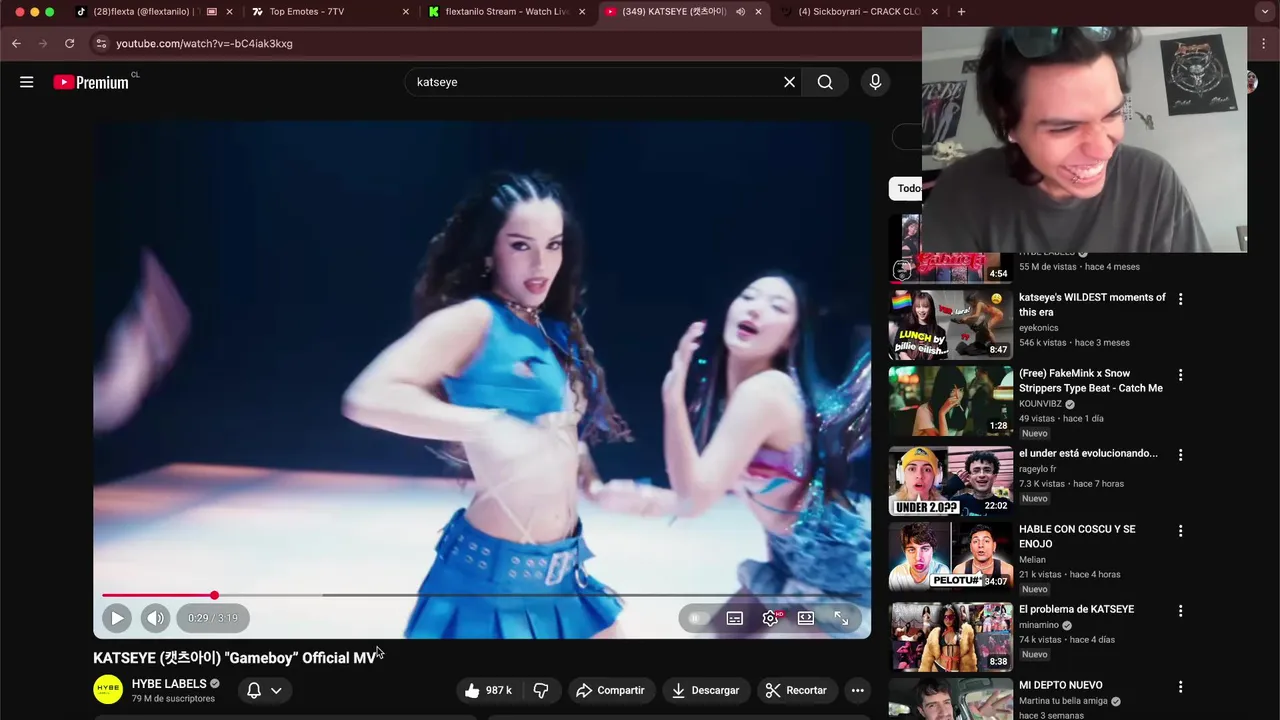Click the youtube.com address bar URL

pos(204,44)
